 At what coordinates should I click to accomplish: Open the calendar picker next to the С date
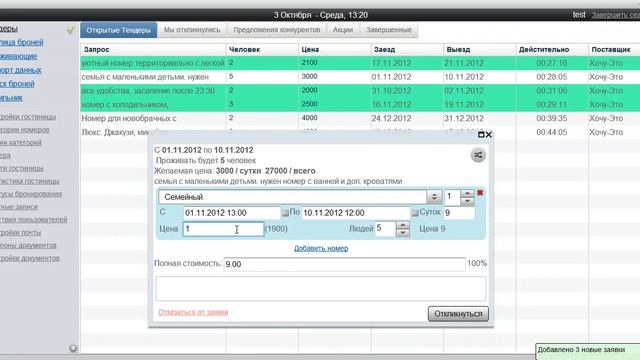tap(285, 213)
